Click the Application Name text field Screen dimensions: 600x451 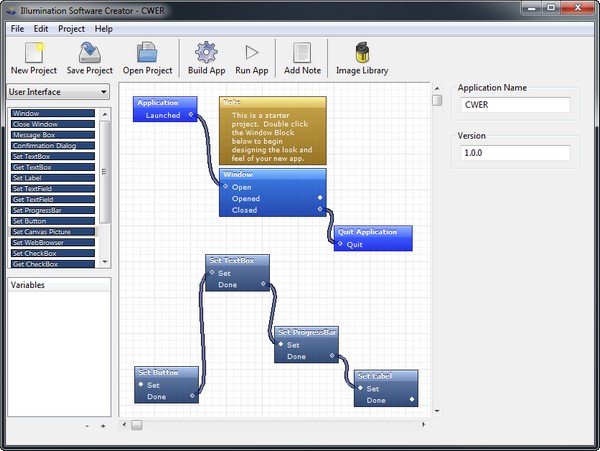pyautogui.click(x=515, y=105)
